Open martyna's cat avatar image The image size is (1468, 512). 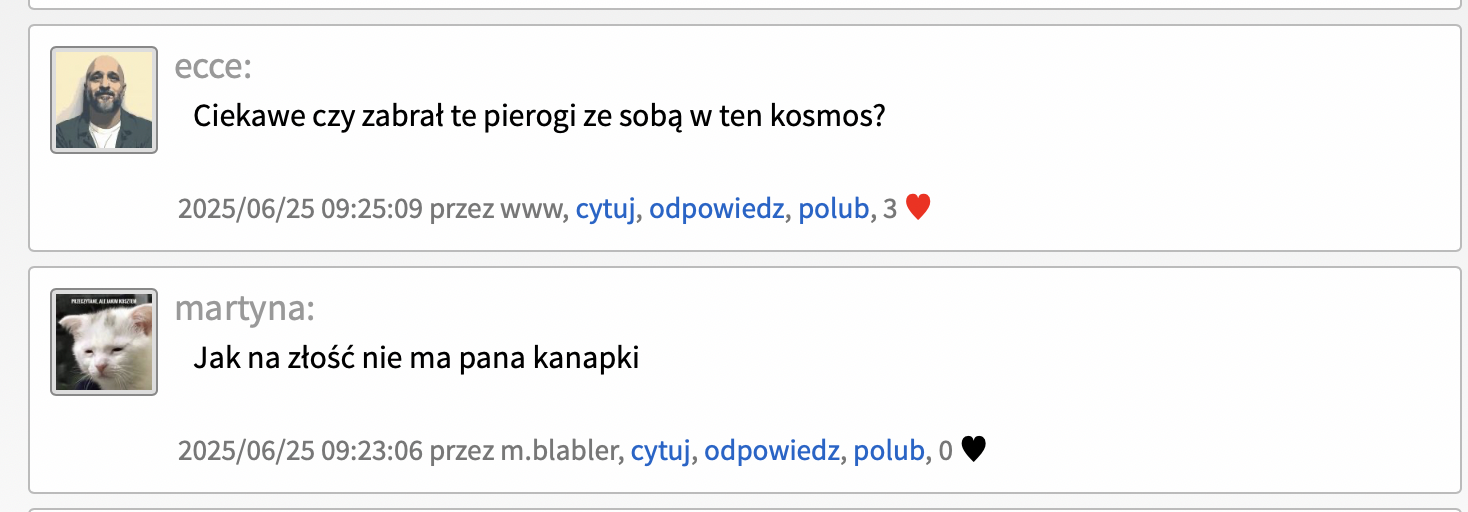click(104, 342)
